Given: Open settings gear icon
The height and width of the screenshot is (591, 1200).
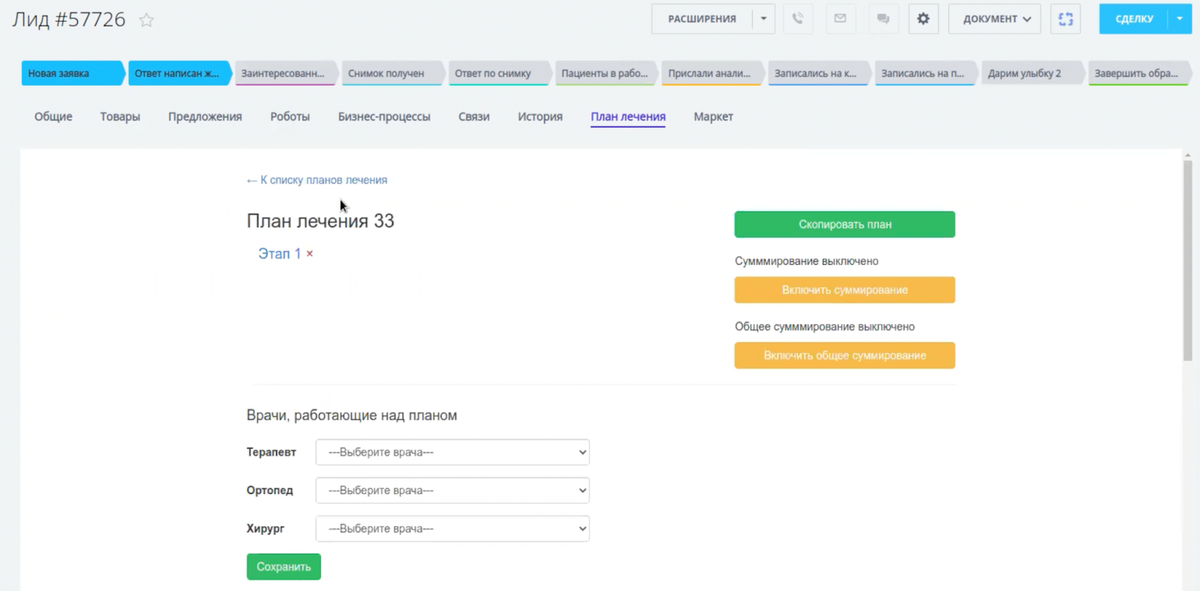Looking at the screenshot, I should tap(923, 19).
